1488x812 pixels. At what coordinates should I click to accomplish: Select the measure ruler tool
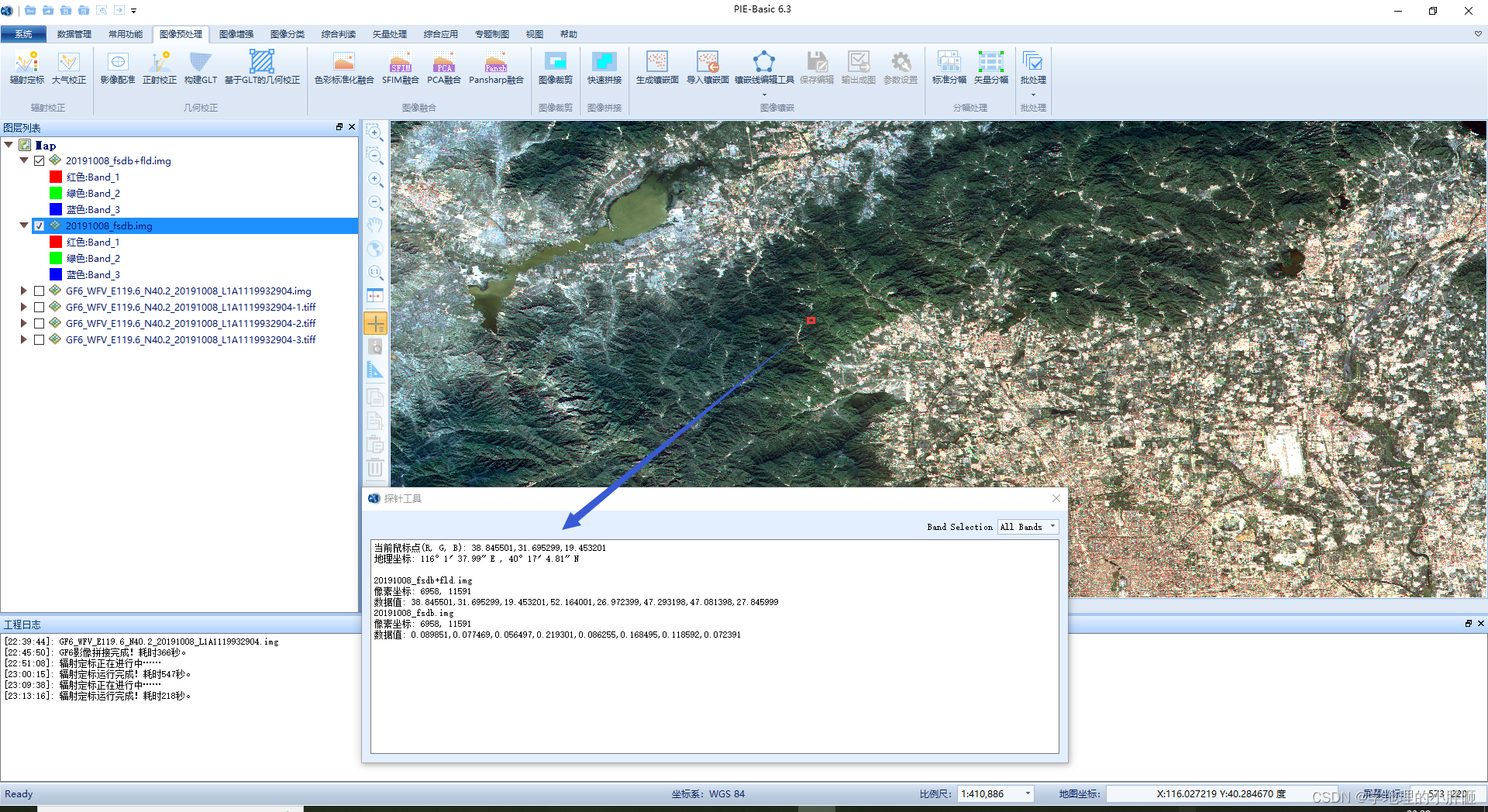click(375, 370)
